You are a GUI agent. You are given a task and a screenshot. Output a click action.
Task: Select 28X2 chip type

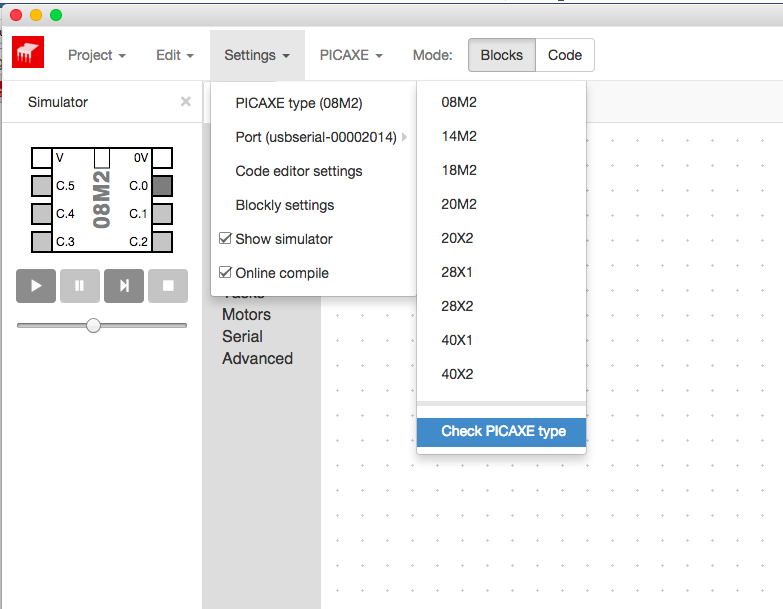point(501,305)
